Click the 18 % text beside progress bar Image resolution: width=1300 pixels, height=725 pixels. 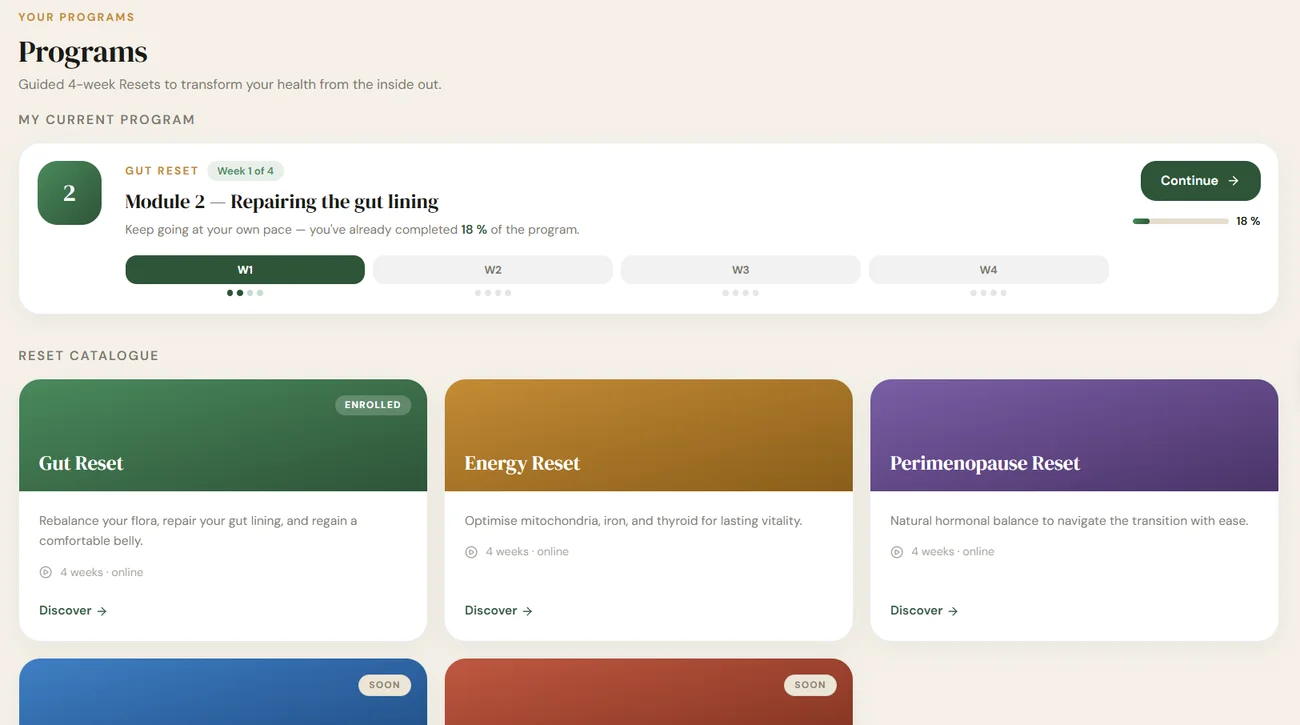pos(1248,221)
